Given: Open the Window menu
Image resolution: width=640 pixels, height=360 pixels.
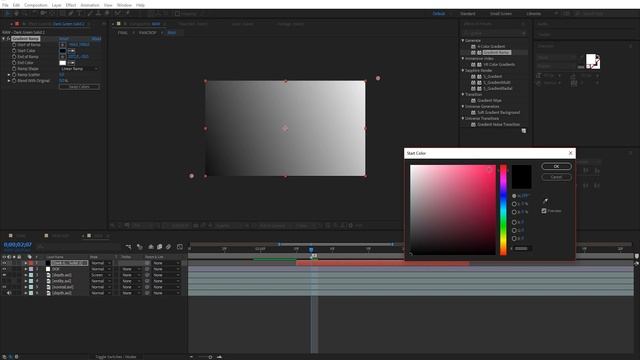Looking at the screenshot, I should pyautogui.click(x=124, y=5).
